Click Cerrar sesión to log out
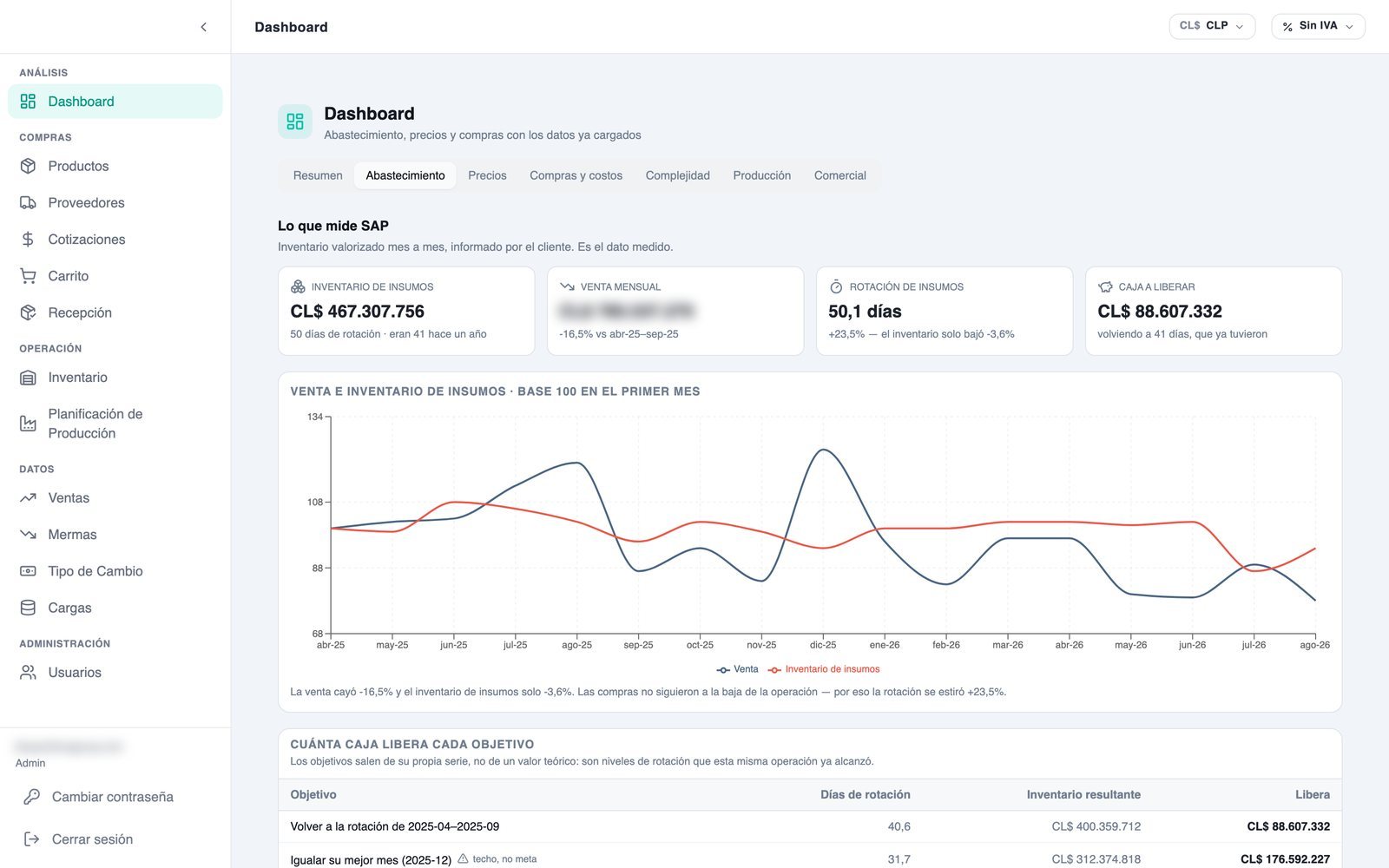The height and width of the screenshot is (868, 1389). click(115, 839)
